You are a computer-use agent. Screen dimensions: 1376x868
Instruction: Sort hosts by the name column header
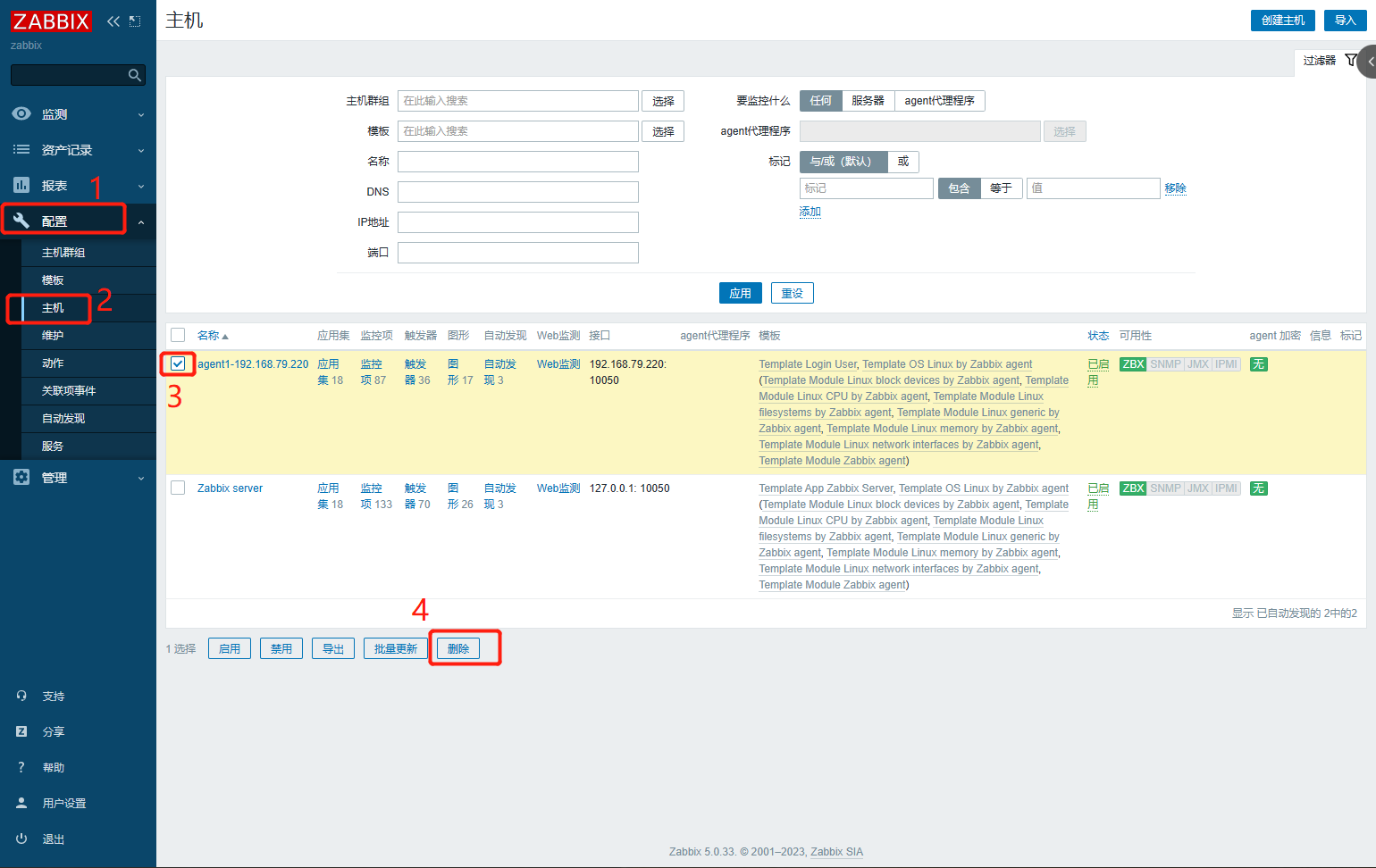tap(213, 336)
